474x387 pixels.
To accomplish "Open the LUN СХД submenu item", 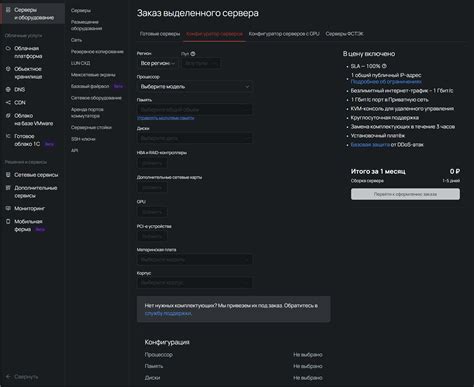I will click(x=80, y=63).
